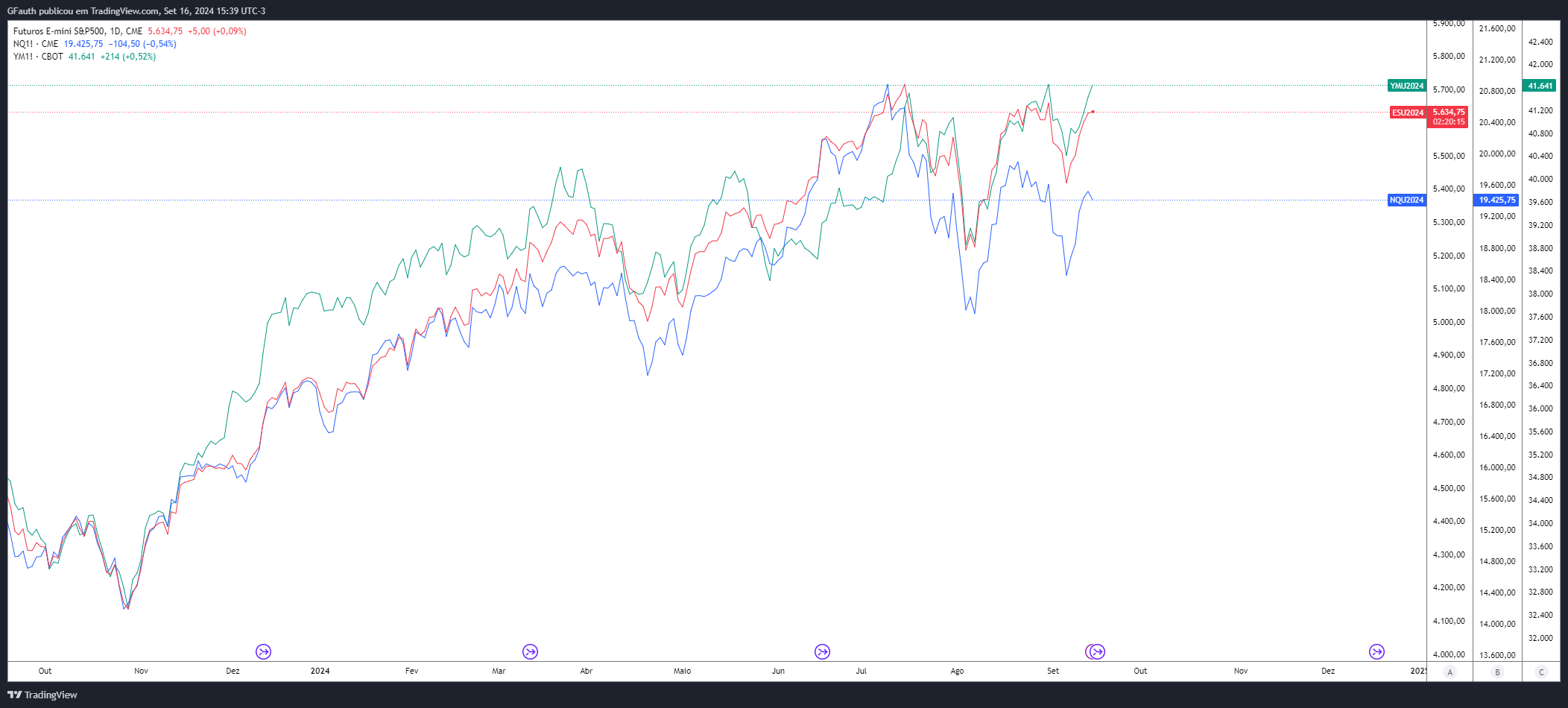This screenshot has height=708, width=1568.
Task: Click the Maio label on time axis
Action: tap(682, 671)
